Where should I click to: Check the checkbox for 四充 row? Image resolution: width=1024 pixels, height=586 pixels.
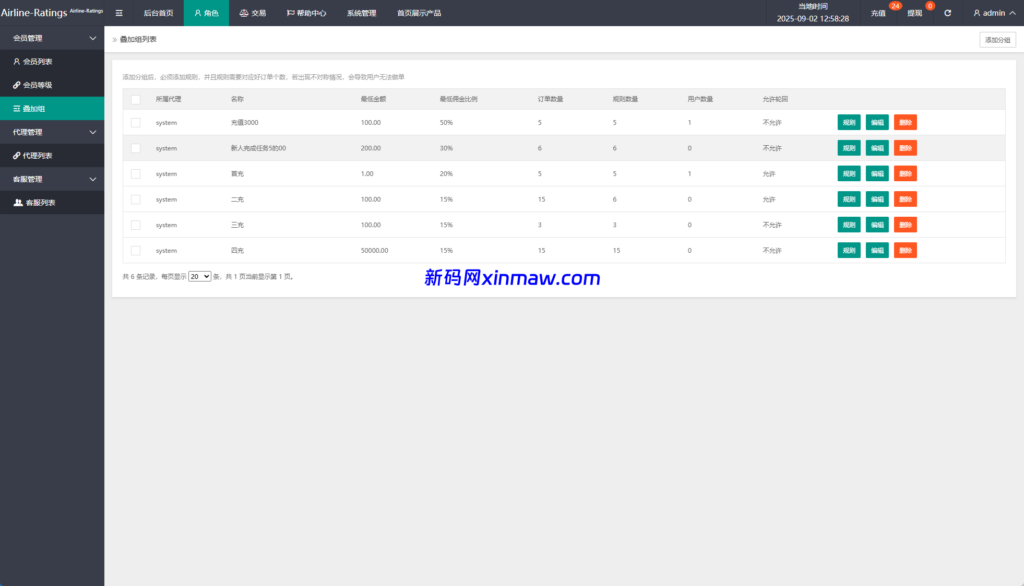tap(135, 250)
